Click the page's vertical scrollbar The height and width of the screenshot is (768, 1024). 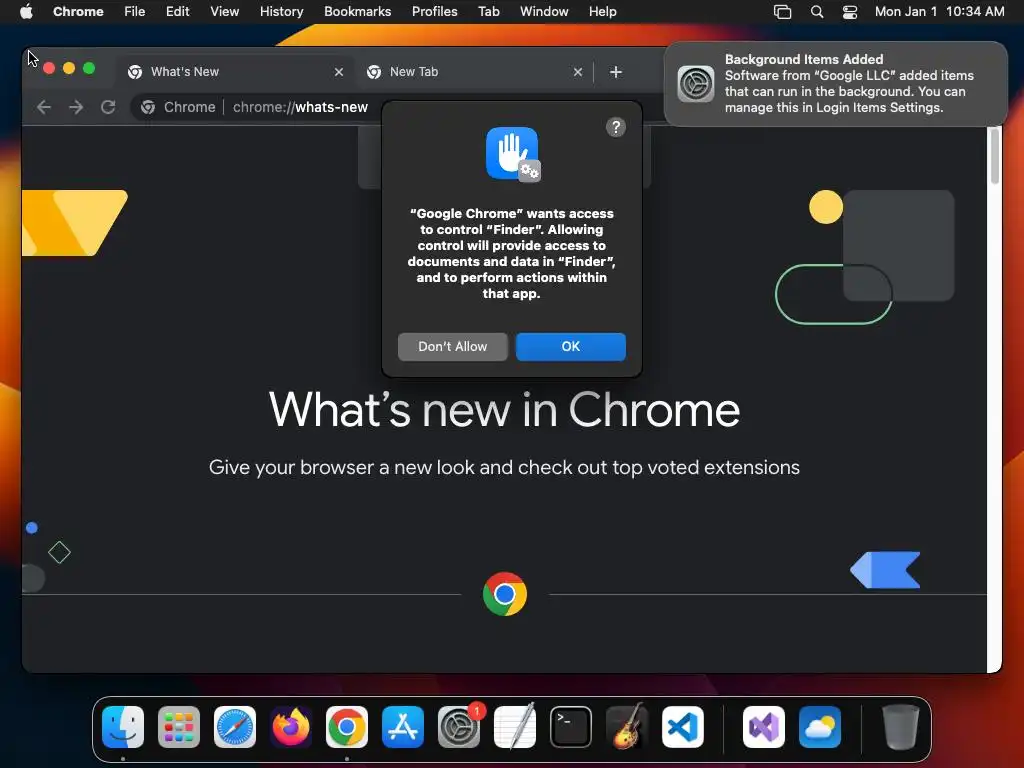pos(994,155)
